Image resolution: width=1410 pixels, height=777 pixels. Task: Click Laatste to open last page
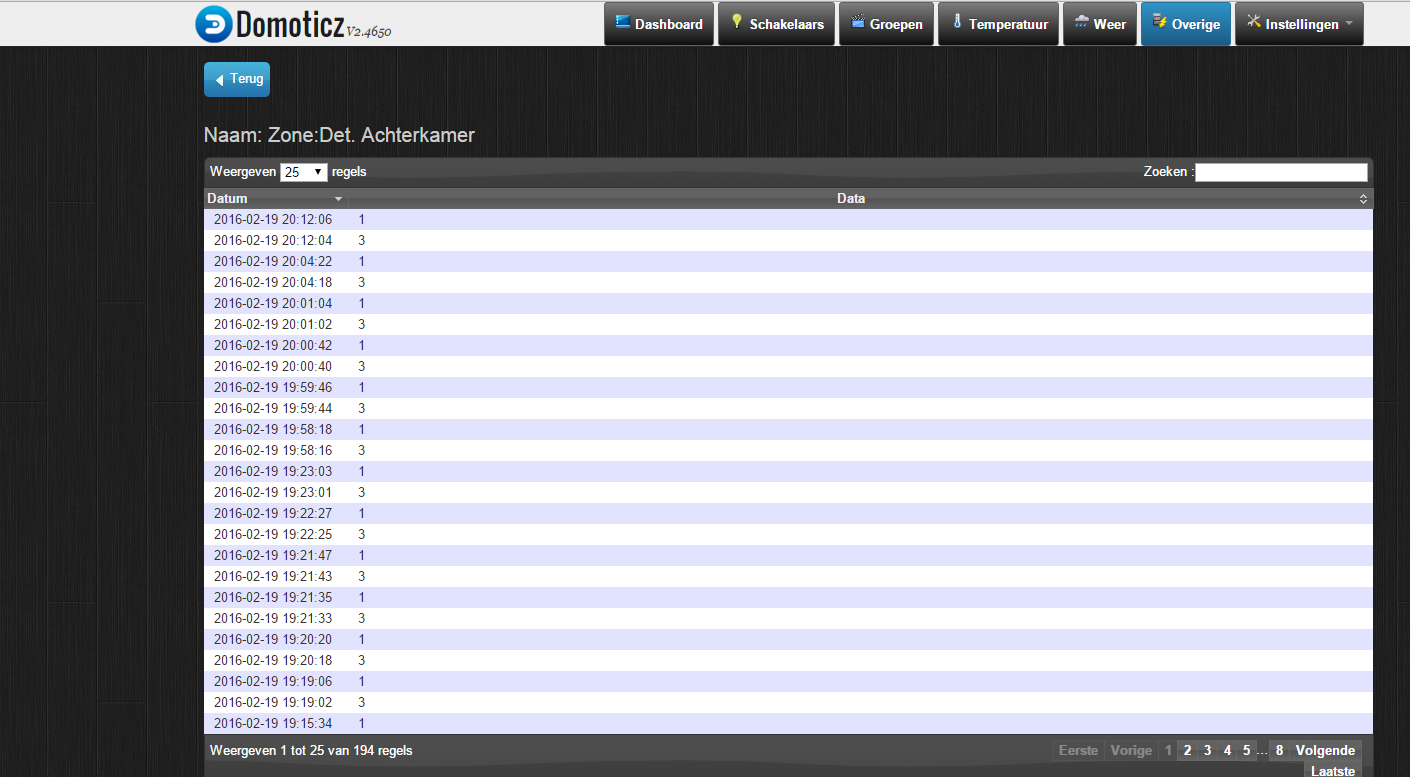tap(1333, 770)
